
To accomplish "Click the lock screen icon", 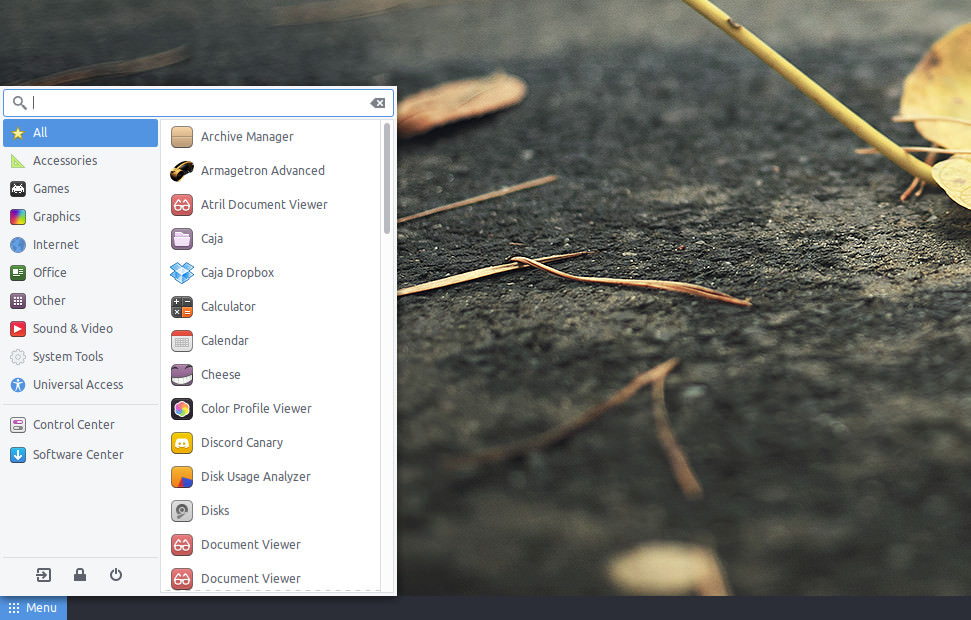I will (x=80, y=575).
